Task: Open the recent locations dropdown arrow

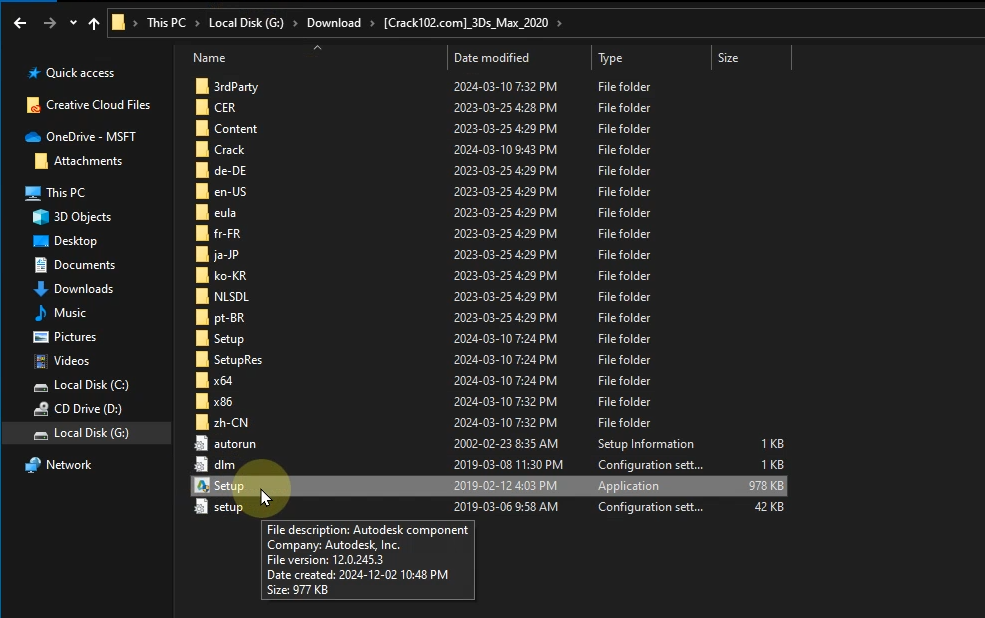Action: point(73,23)
